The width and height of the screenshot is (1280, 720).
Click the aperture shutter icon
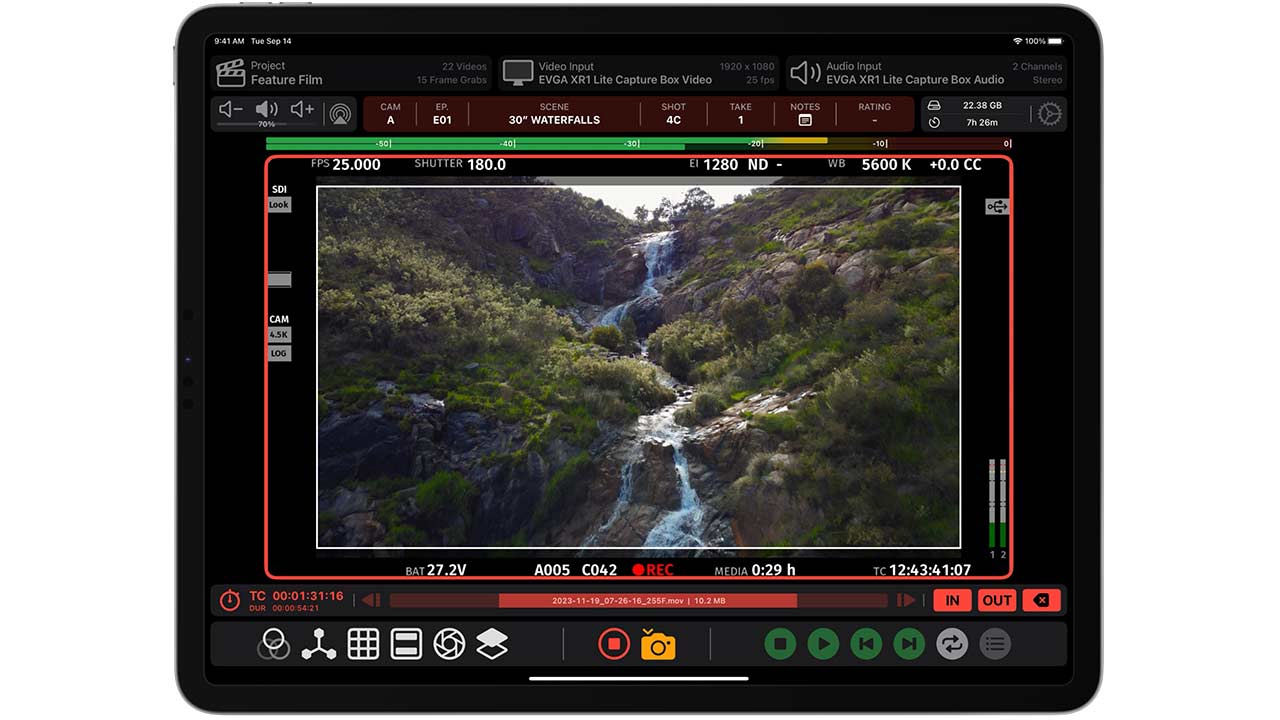(x=449, y=644)
